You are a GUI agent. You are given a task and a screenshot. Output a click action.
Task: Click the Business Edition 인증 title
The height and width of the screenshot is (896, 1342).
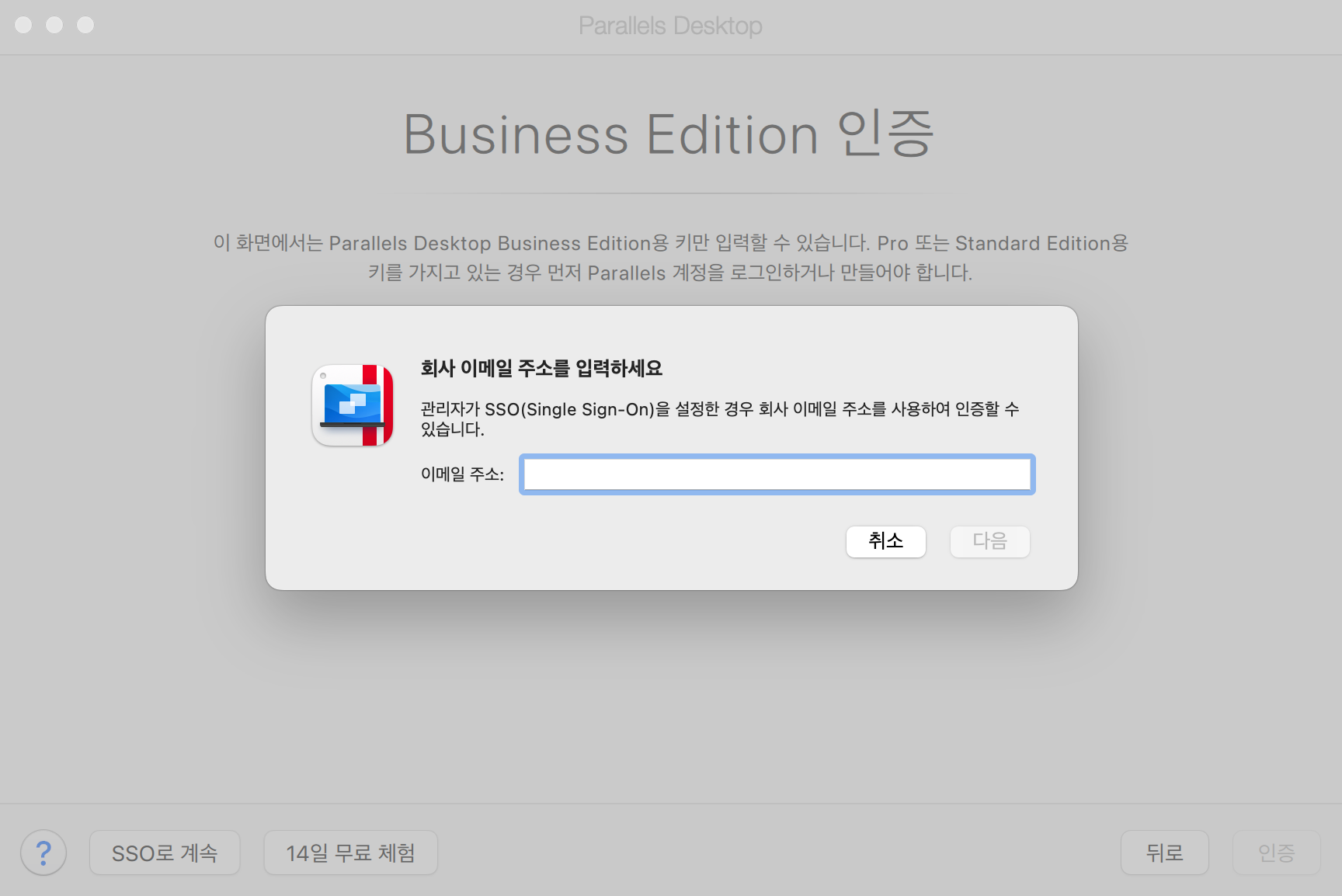tap(669, 134)
